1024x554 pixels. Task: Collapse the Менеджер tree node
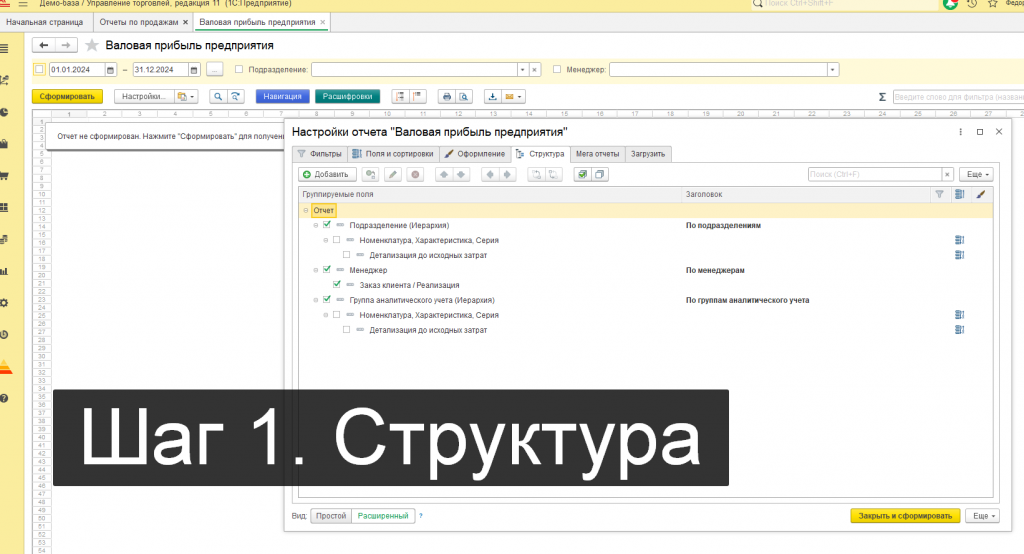point(316,270)
